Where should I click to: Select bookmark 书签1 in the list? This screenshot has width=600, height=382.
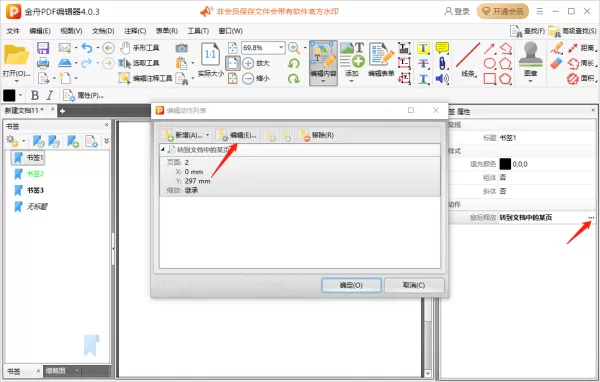coord(29,157)
